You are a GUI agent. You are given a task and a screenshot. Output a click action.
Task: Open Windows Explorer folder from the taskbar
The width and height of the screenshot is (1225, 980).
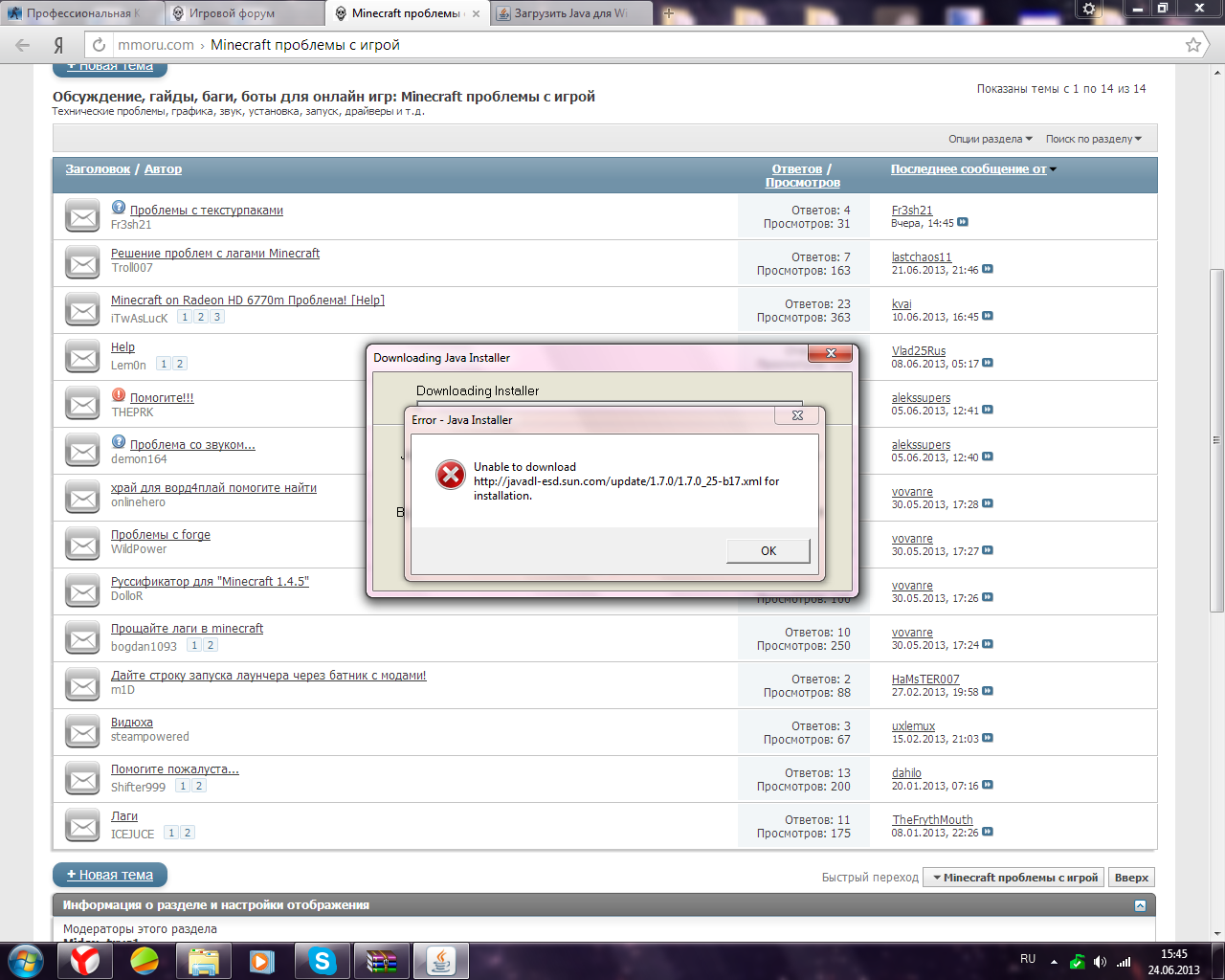(x=204, y=961)
